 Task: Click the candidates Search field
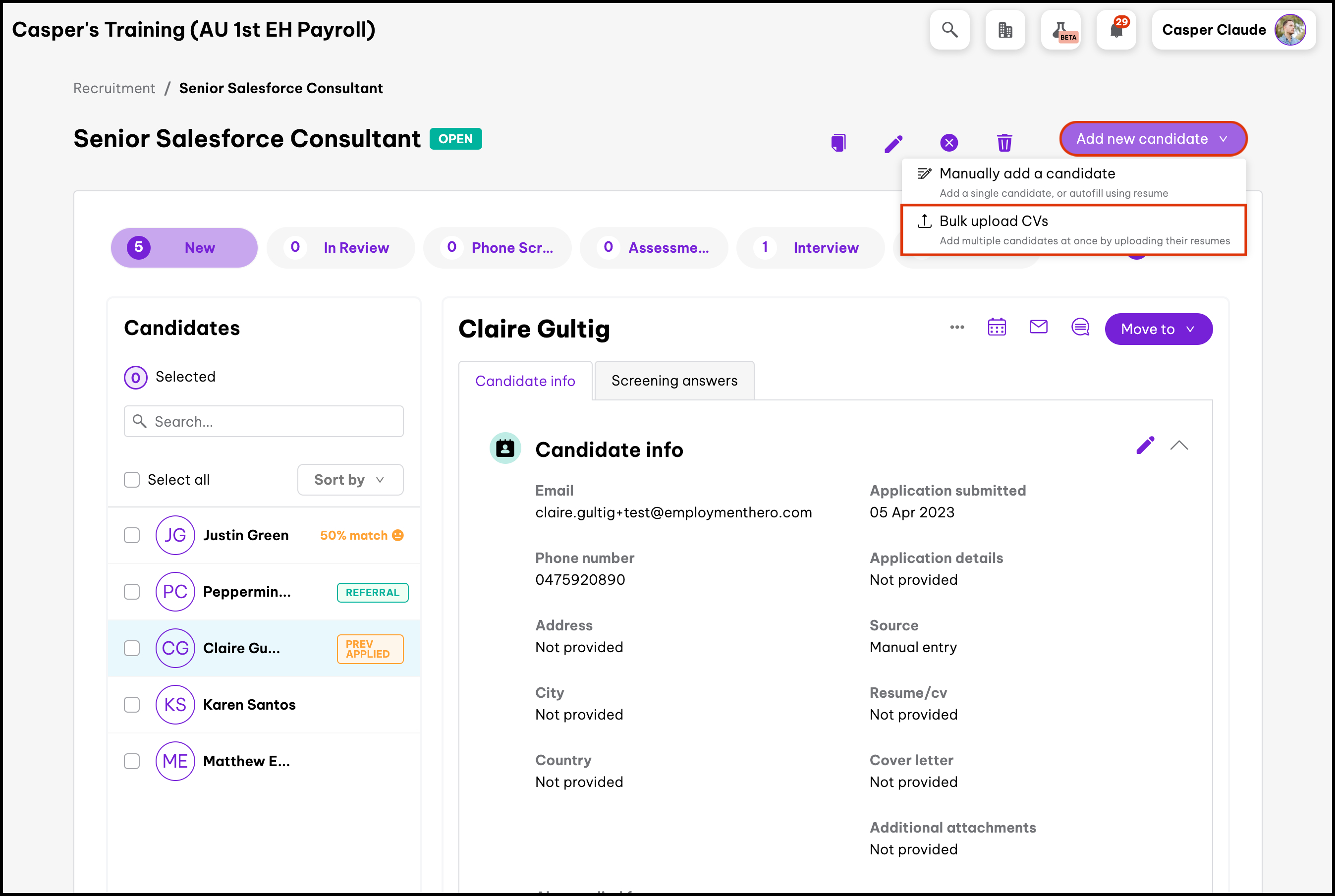coord(264,422)
